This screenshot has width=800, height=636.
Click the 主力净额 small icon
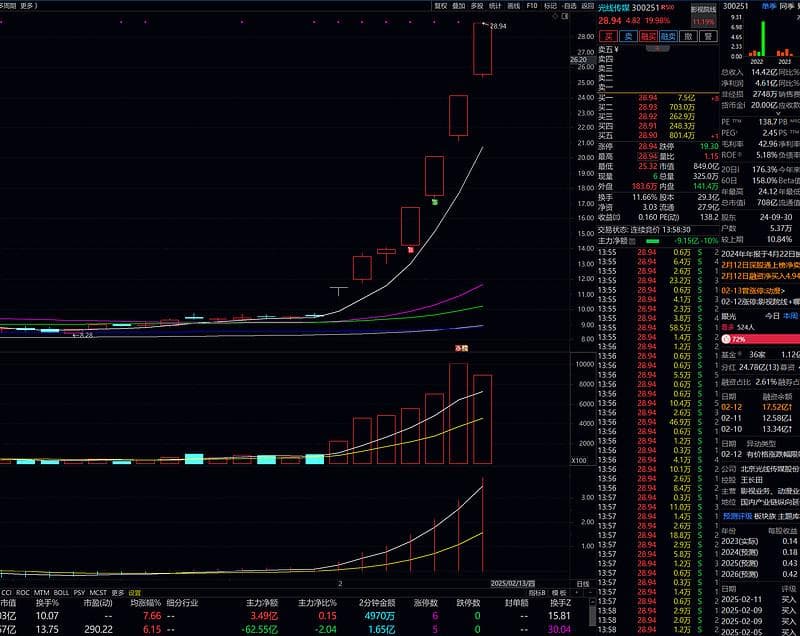(632, 241)
